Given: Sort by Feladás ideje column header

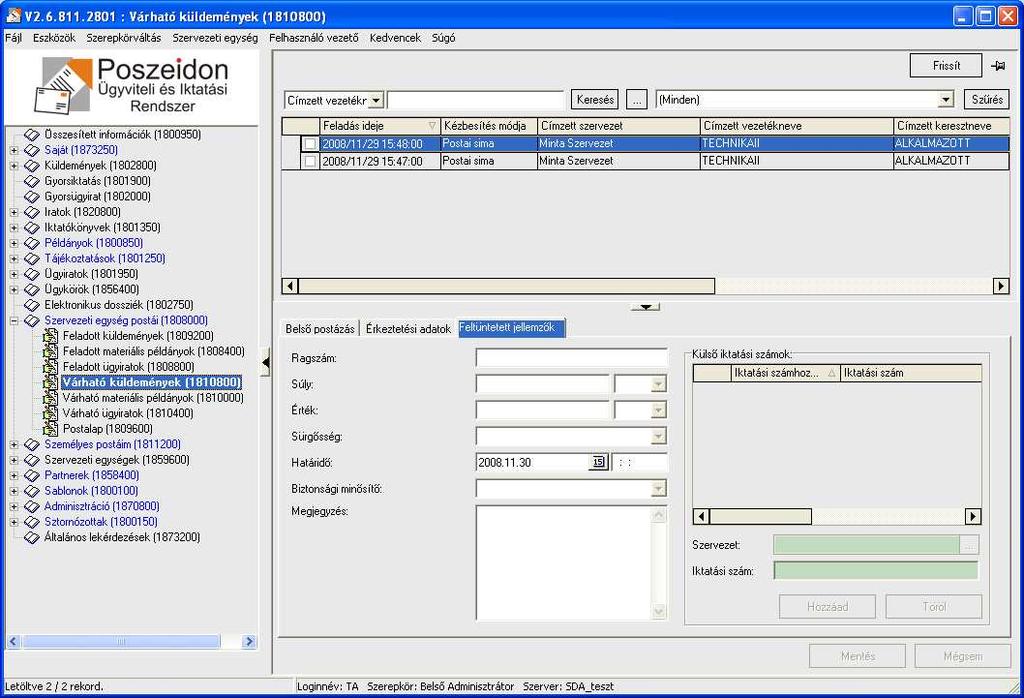Looking at the screenshot, I should pyautogui.click(x=379, y=126).
